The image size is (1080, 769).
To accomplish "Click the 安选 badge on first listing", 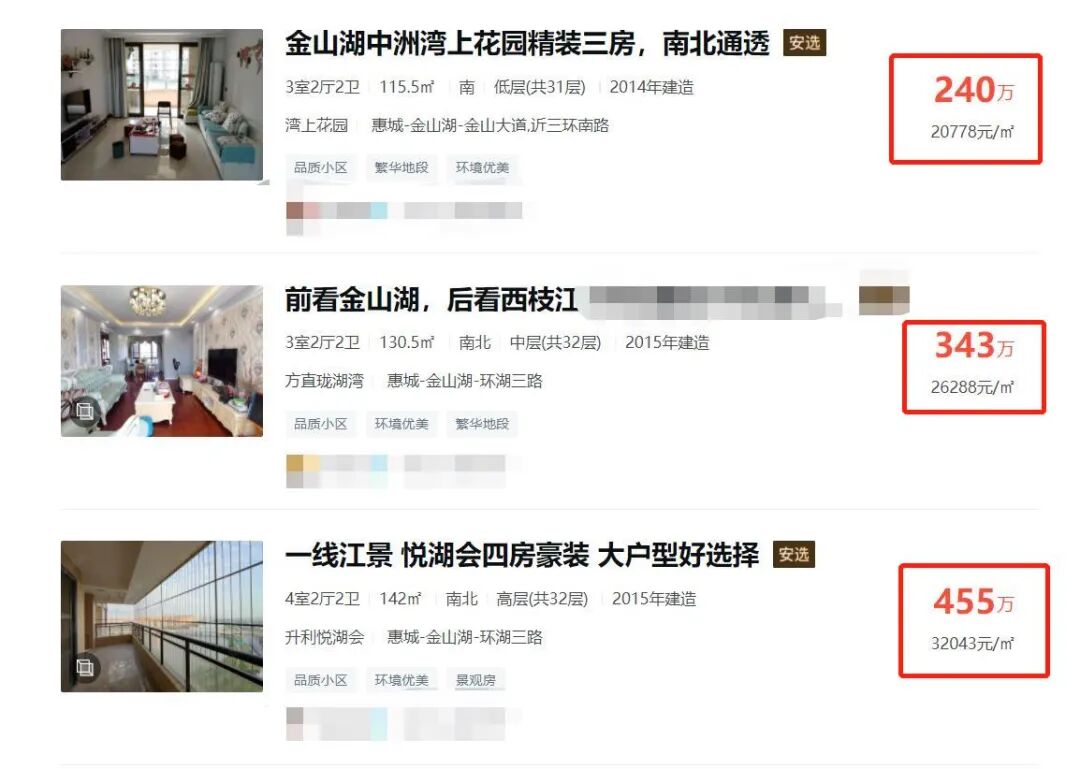I will (x=804, y=43).
